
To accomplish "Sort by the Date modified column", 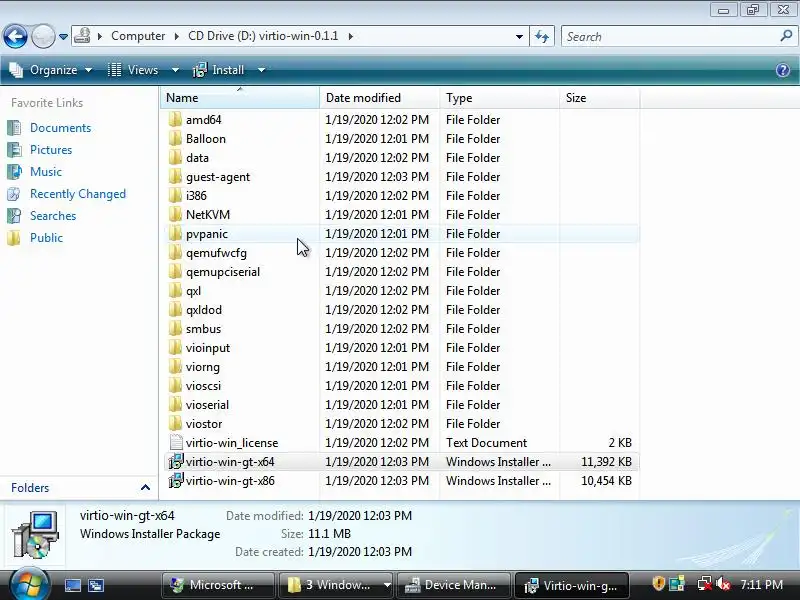I will (379, 97).
